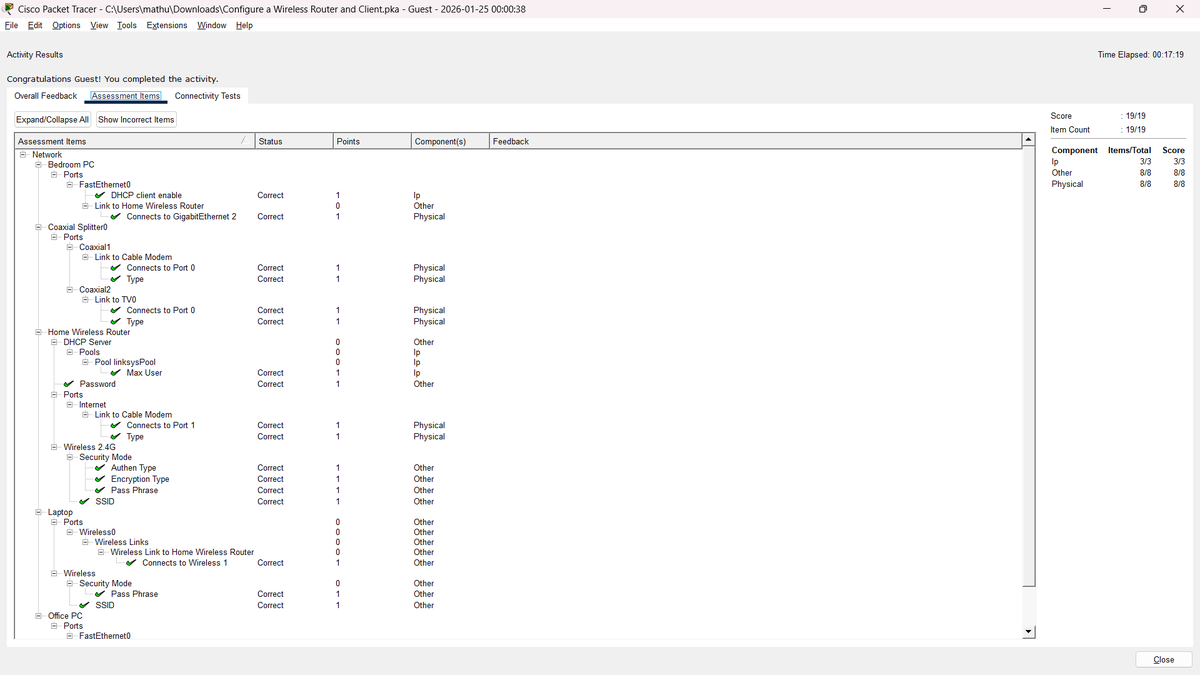Click the Component(s) column header
The height and width of the screenshot is (675, 1200).
pos(450,141)
